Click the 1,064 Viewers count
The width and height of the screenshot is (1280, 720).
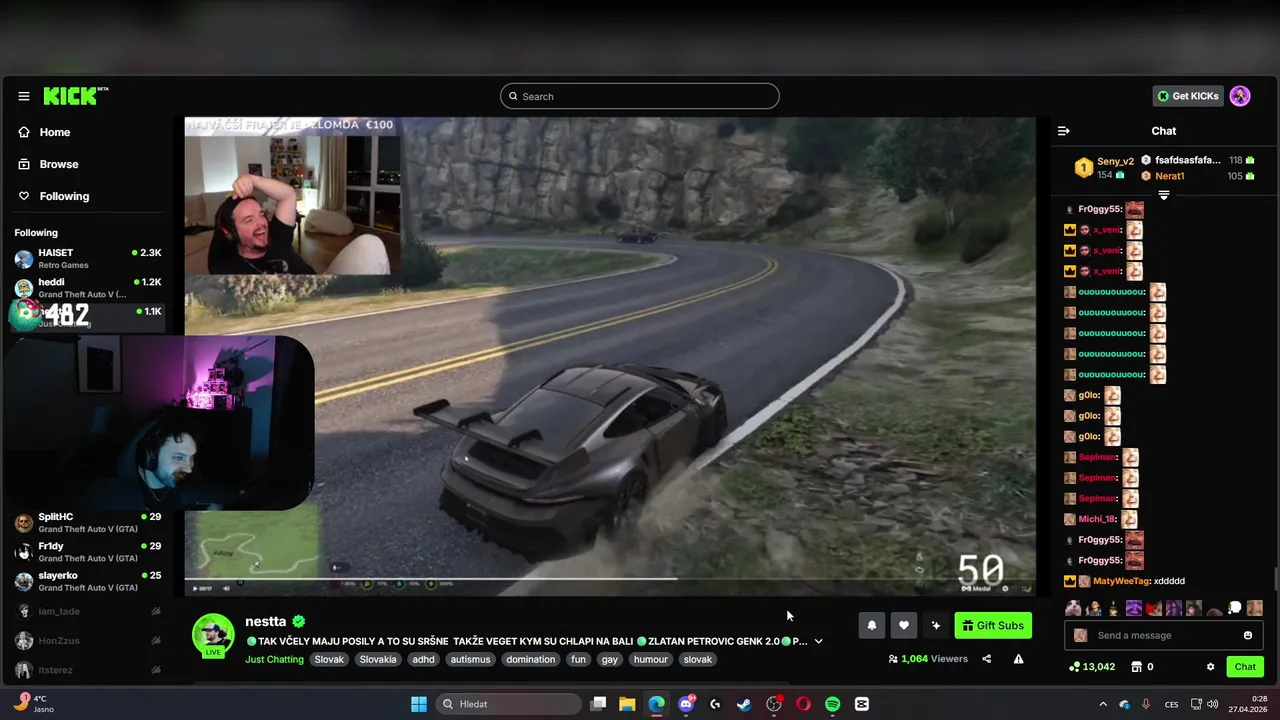click(928, 659)
